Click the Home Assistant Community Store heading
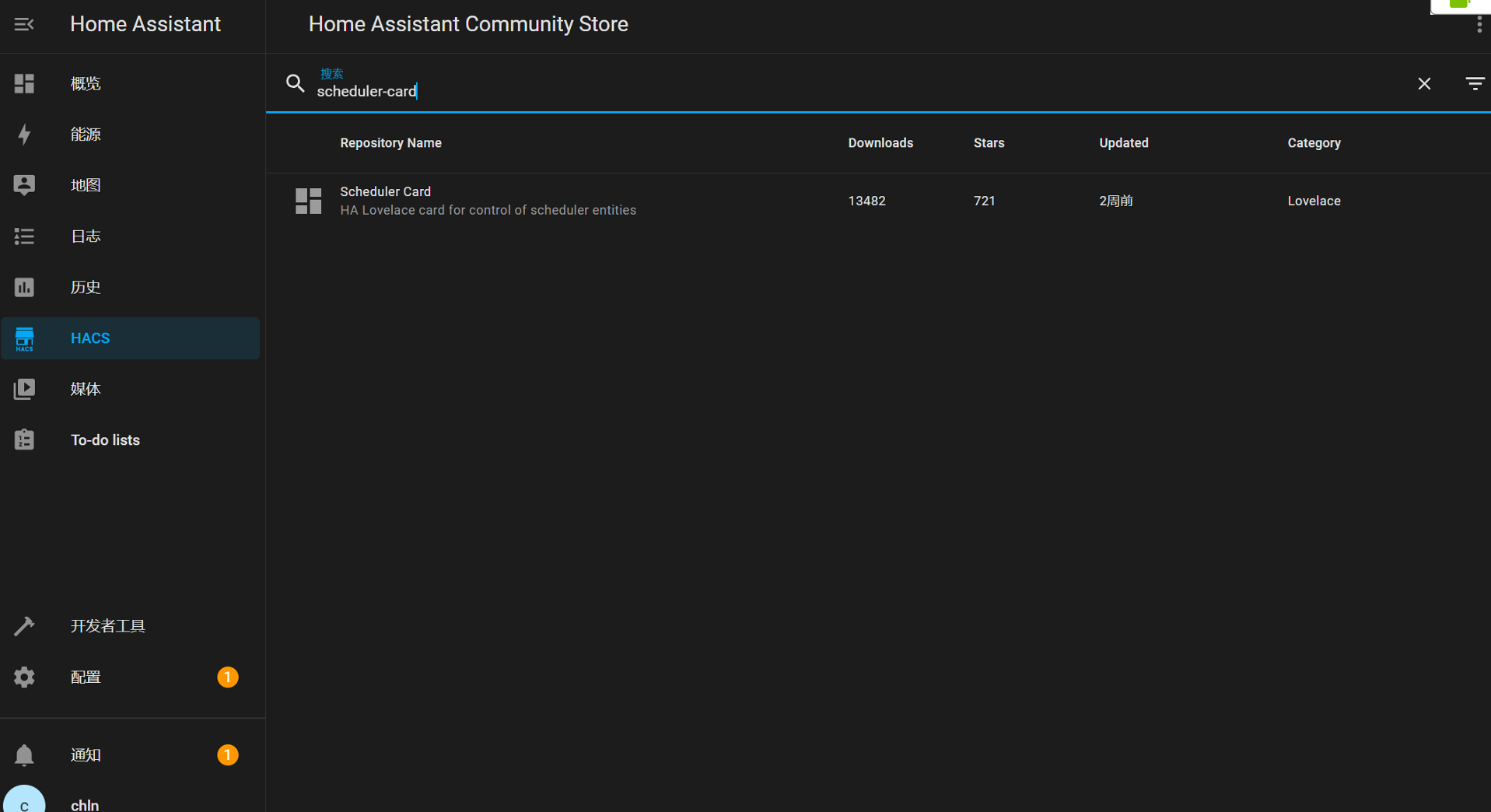The width and height of the screenshot is (1491, 812). tap(468, 24)
